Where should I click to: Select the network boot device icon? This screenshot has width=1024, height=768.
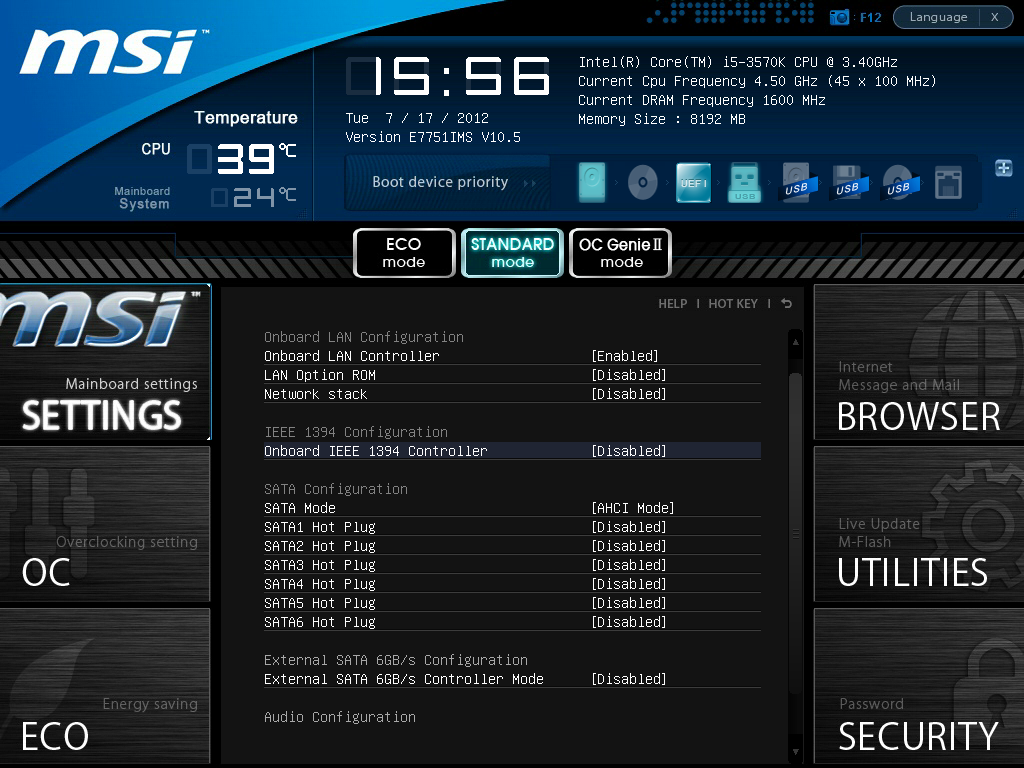(x=948, y=183)
